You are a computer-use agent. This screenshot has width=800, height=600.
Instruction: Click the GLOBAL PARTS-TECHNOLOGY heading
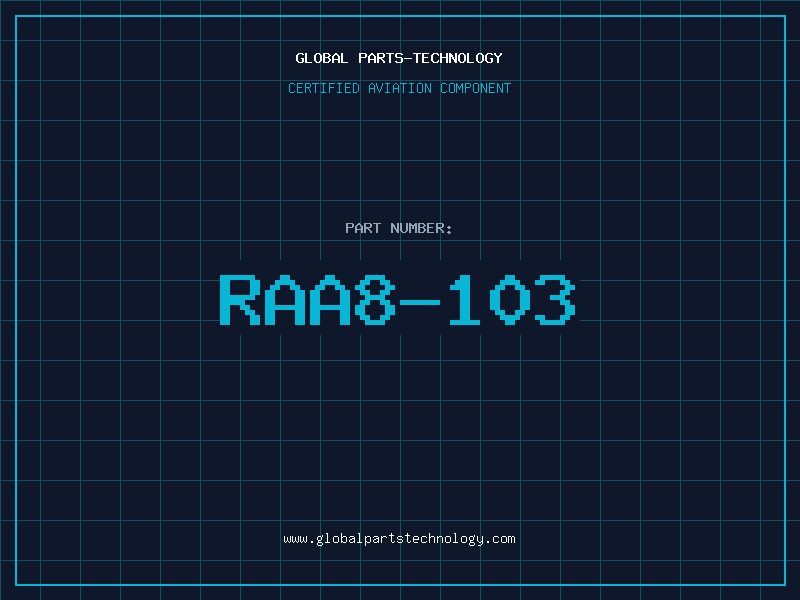(399, 58)
